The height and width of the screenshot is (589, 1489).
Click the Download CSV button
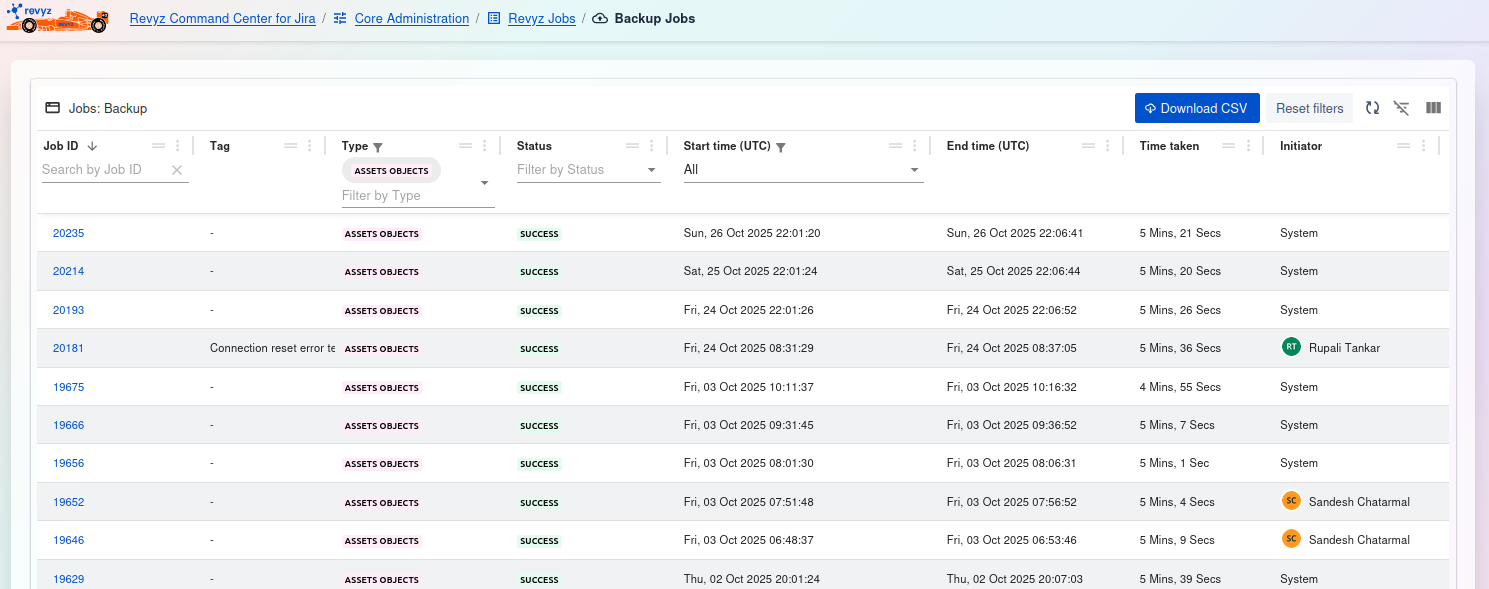pos(1196,108)
